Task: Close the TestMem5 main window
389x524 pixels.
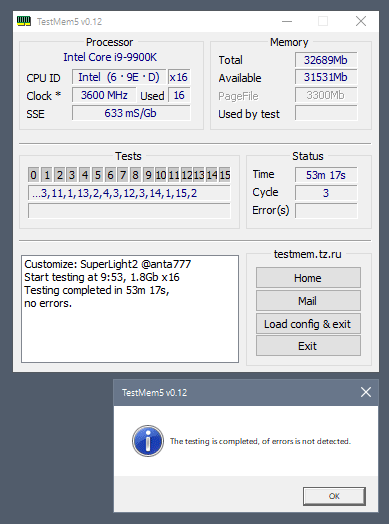Action: [361, 21]
